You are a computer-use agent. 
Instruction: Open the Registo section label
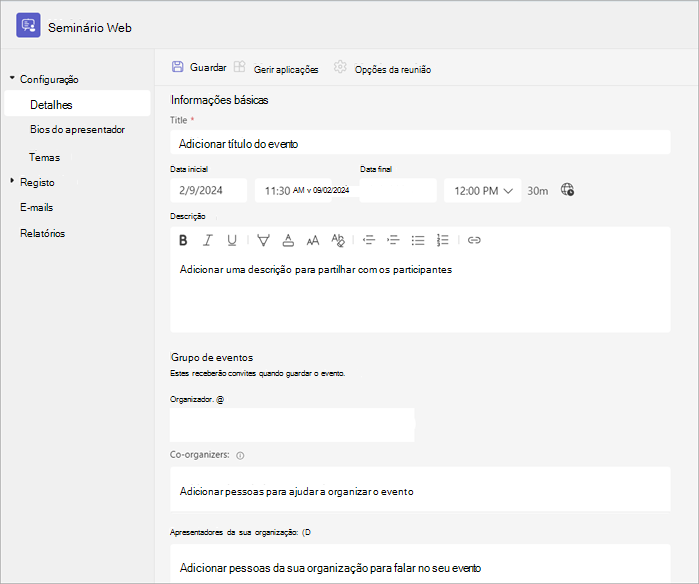37,182
